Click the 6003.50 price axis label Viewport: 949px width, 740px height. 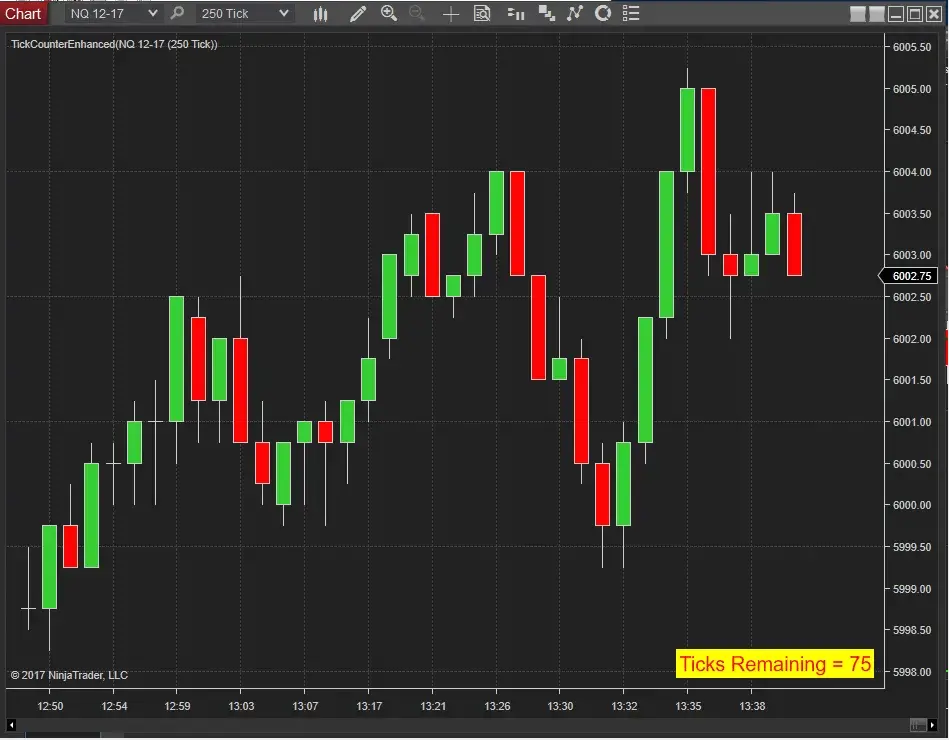(912, 214)
